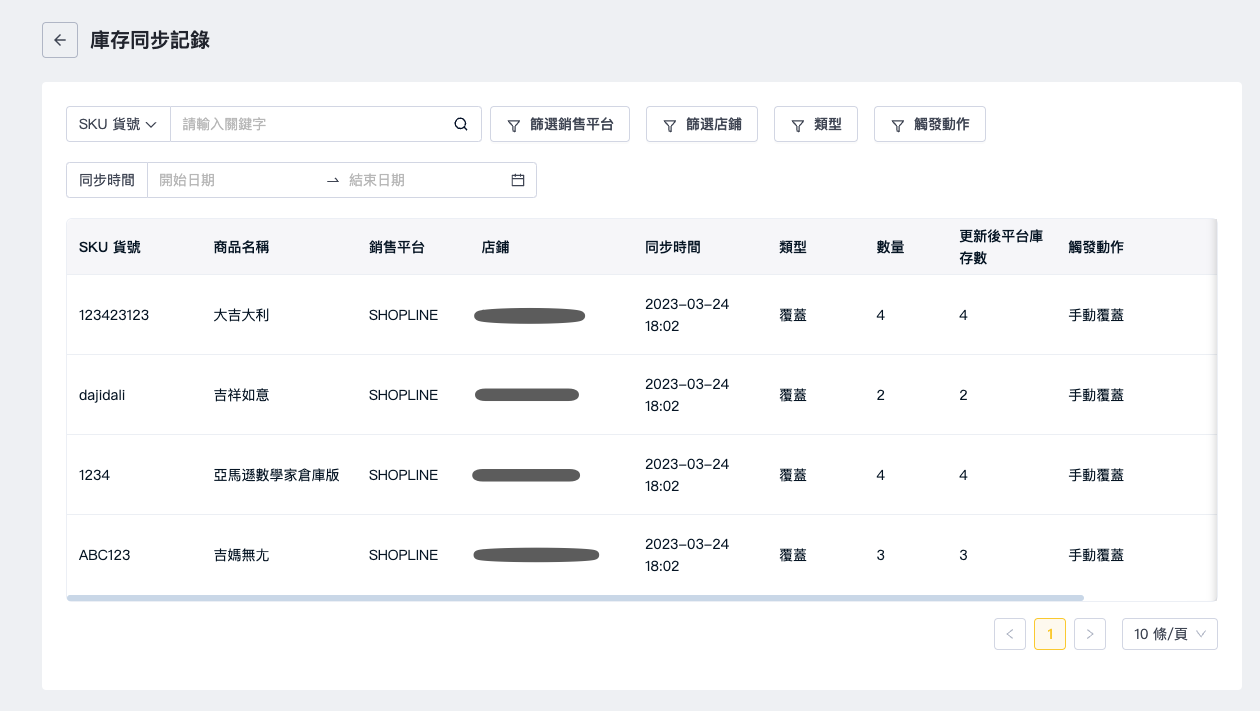Click the 結束日期 end date field
This screenshot has width=1260, height=711.
coord(420,180)
